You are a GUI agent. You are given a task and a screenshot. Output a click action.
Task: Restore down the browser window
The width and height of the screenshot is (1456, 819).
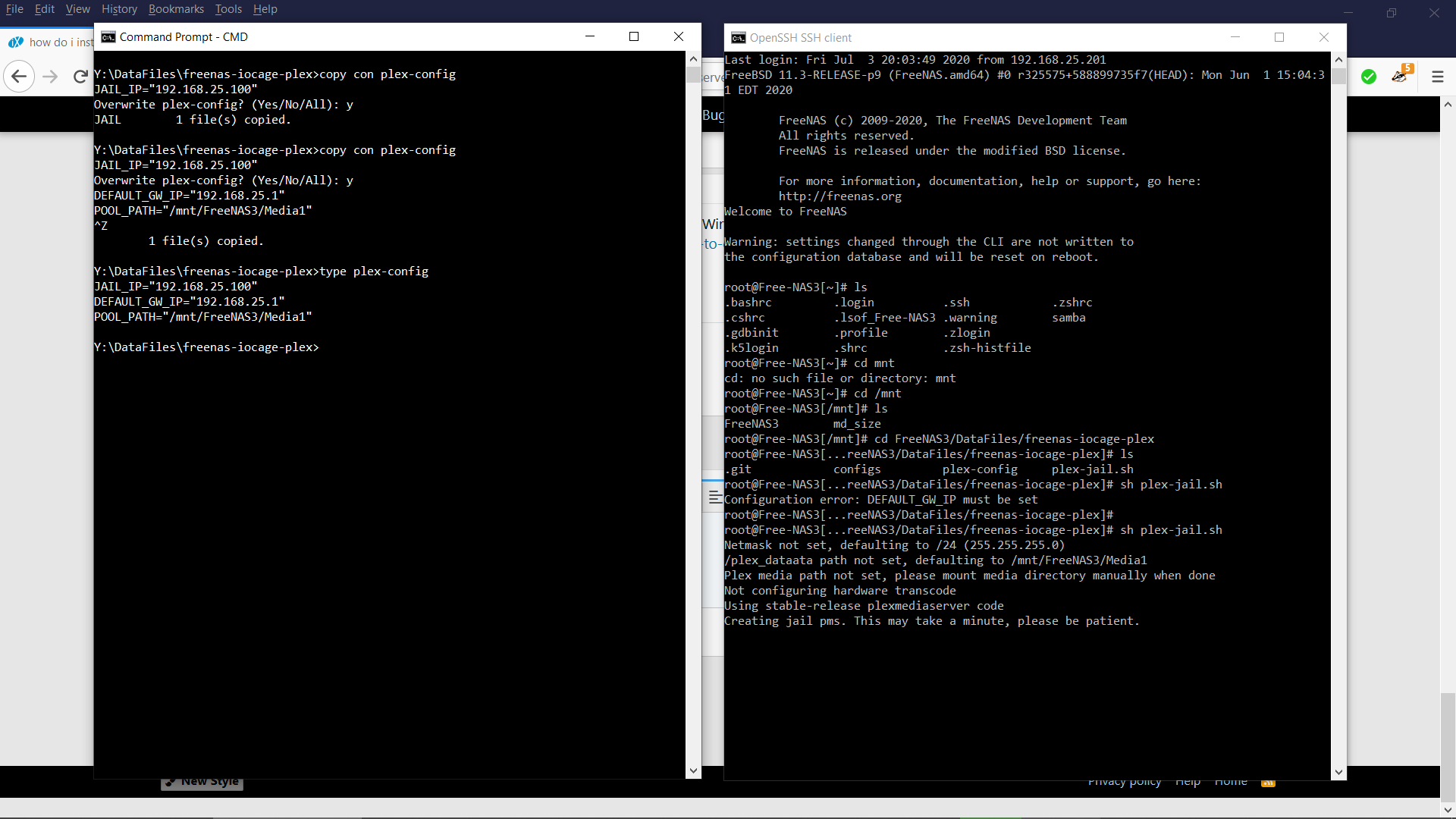(1392, 13)
